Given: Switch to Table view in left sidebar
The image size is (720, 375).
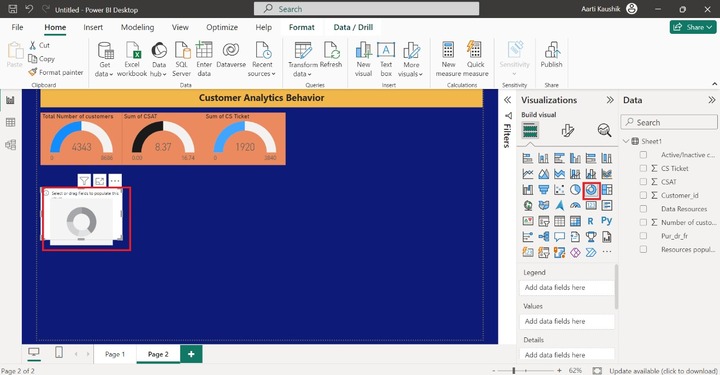Looking at the screenshot, I should pos(10,123).
